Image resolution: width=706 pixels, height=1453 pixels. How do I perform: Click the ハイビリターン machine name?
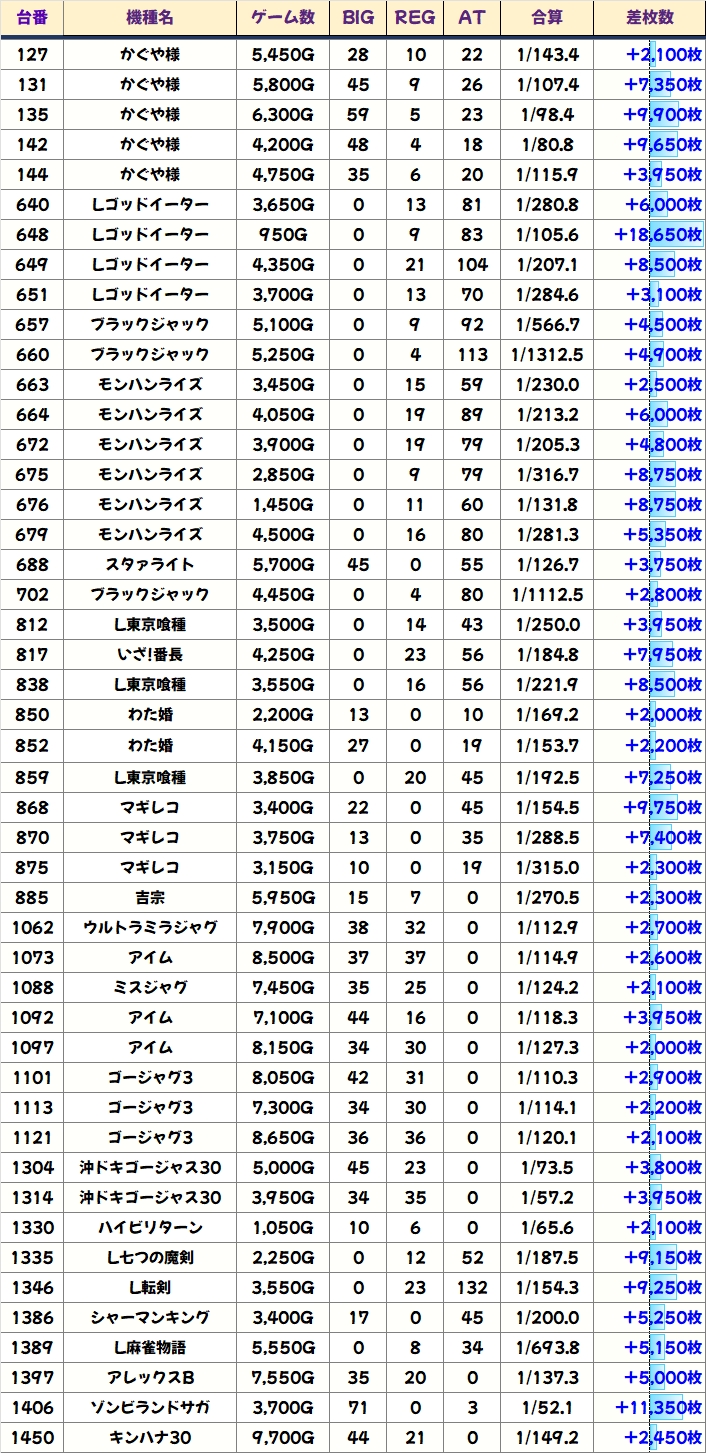point(150,1227)
